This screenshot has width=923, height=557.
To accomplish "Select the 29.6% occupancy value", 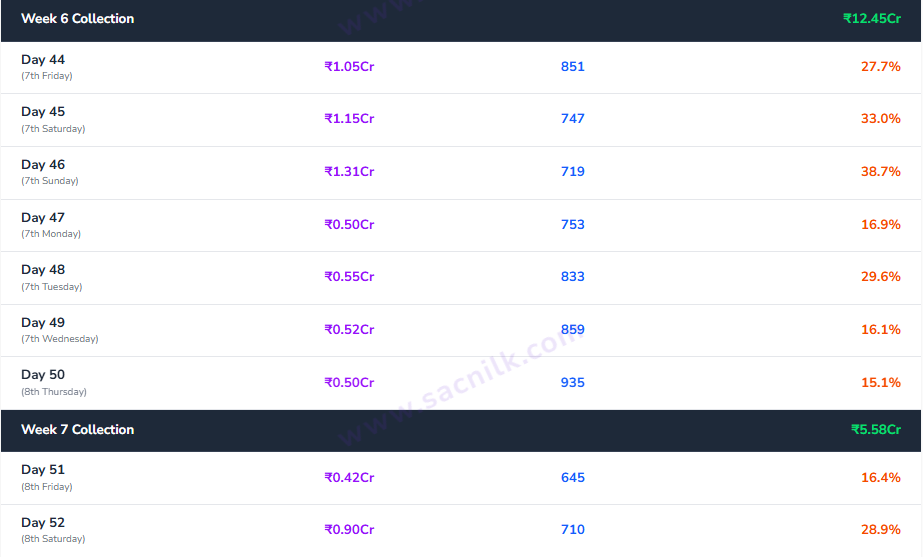I will (881, 276).
